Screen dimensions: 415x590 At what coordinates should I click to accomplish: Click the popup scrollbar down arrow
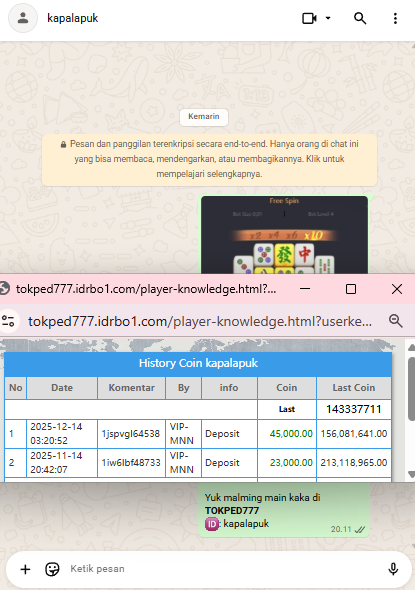point(411,474)
